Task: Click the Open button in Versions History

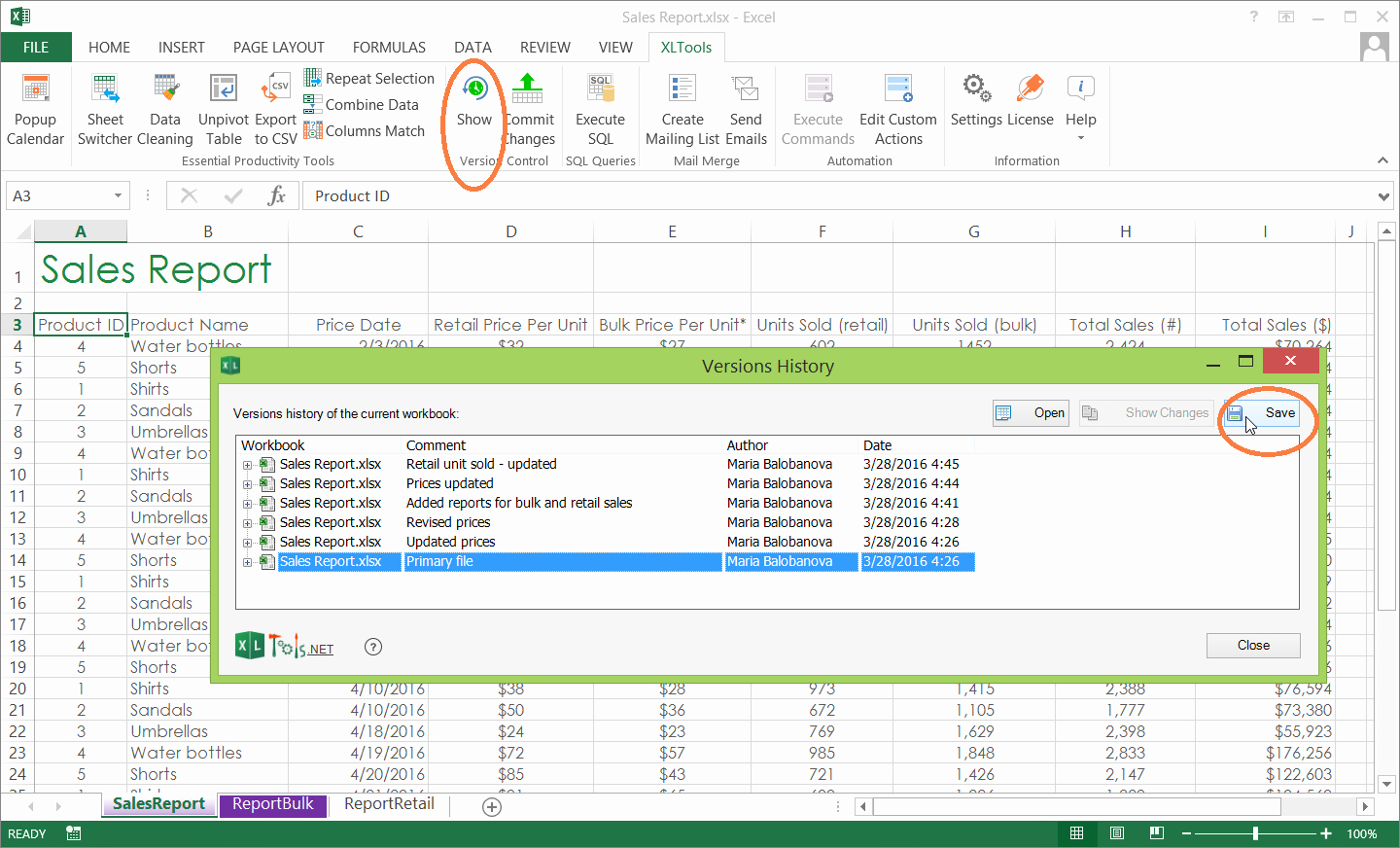Action: 1031,413
